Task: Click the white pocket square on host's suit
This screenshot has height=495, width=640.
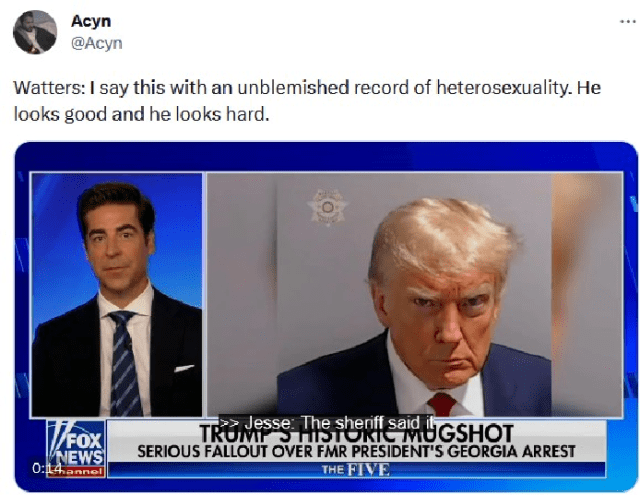Action: pos(184,368)
